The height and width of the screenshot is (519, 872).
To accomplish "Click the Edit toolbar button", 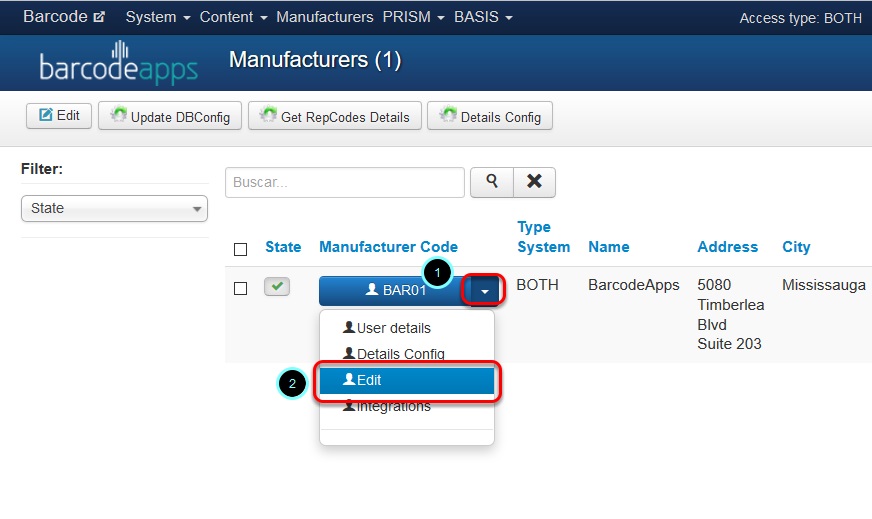I will 59,116.
